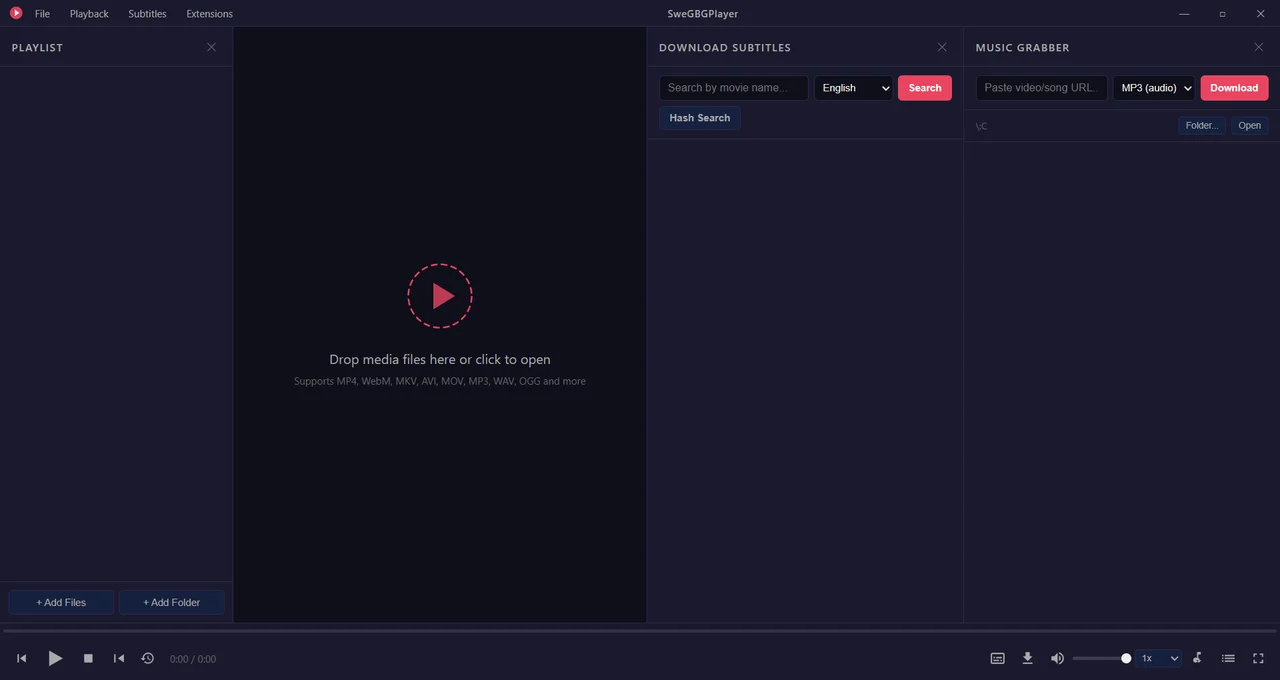Click the volume slider
This screenshot has height=680, width=1280.
(1101, 658)
